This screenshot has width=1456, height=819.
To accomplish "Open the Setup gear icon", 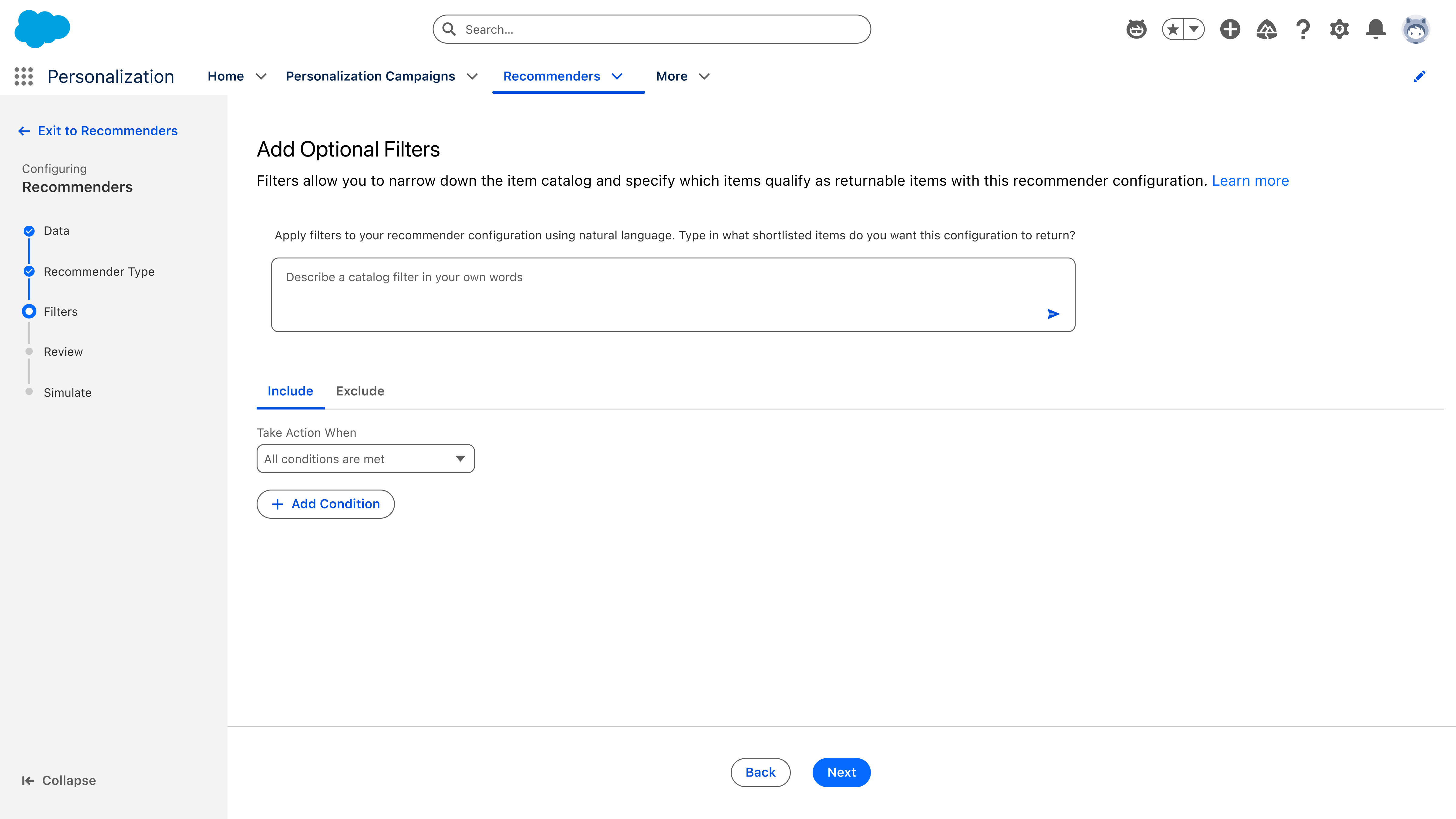I will click(1340, 29).
